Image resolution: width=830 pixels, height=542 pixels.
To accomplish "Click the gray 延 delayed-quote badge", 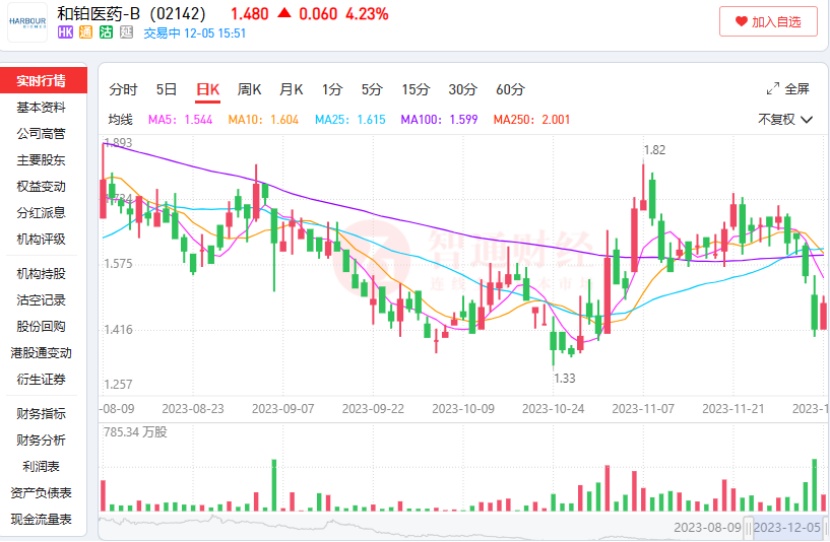I will (x=126, y=32).
